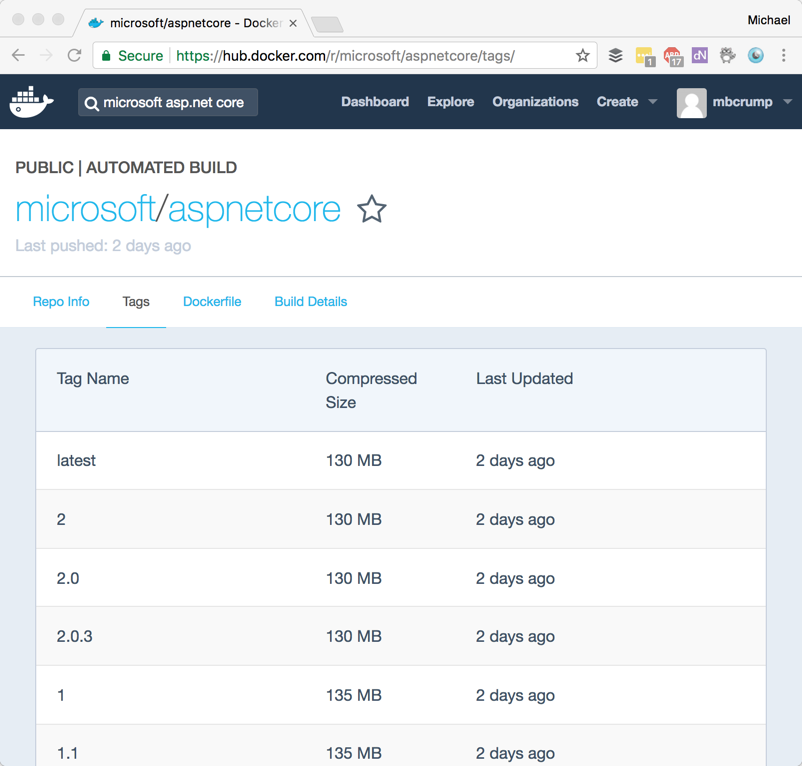Click the browser address bar URL
This screenshot has height=766, width=802.
click(x=345, y=55)
